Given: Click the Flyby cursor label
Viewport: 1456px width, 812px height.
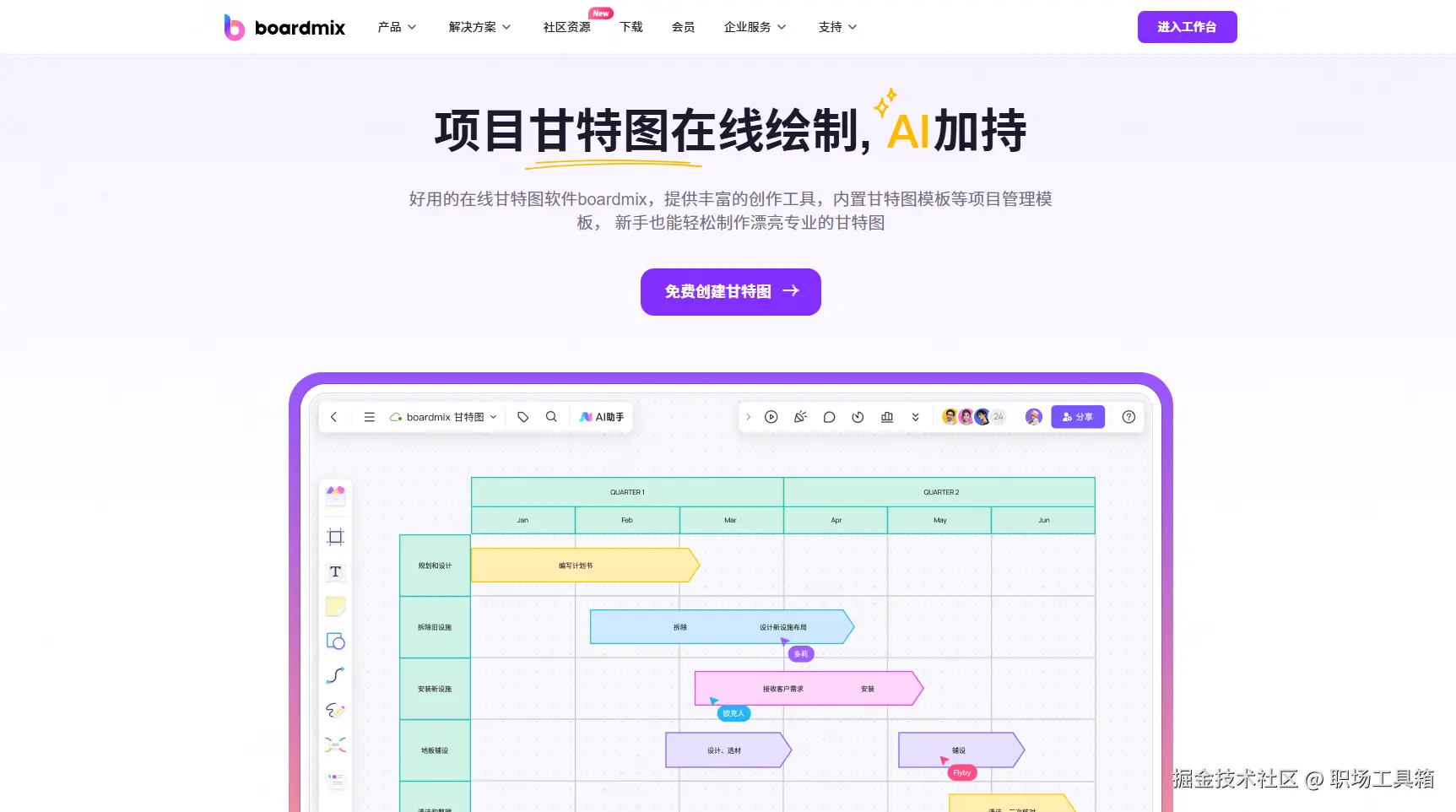Looking at the screenshot, I should pos(962,772).
